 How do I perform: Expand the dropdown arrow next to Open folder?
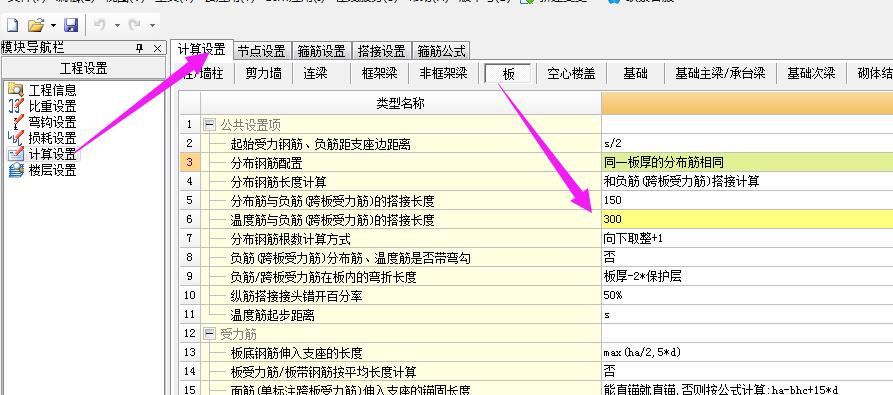(x=53, y=26)
